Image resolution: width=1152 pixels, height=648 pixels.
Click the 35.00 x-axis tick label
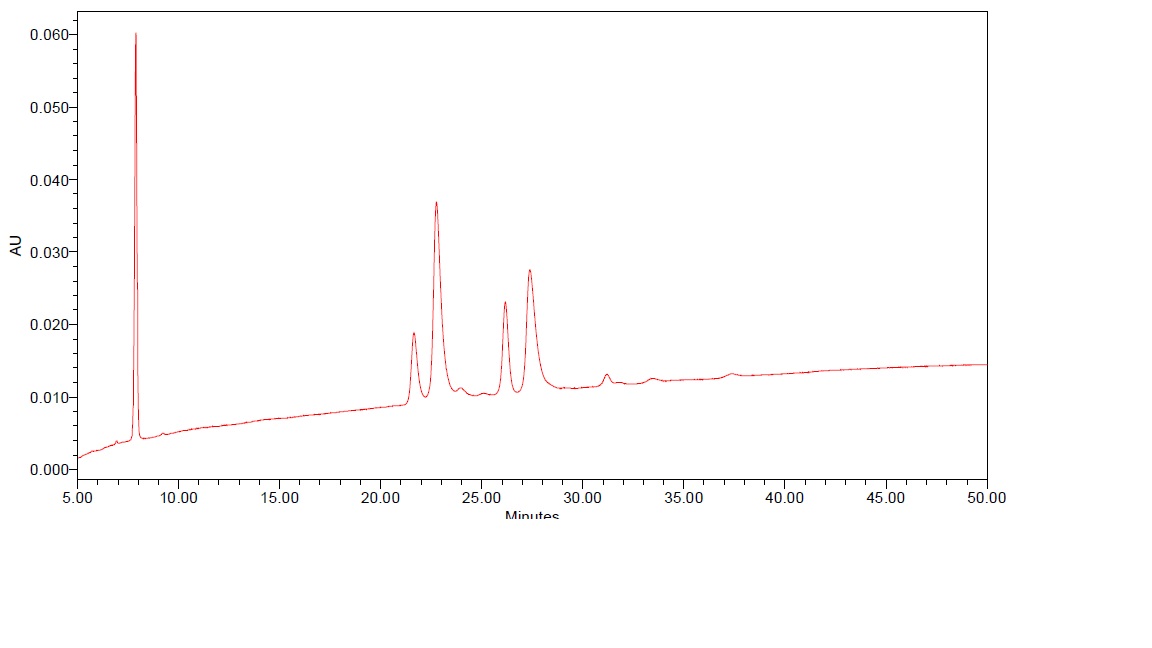684,497
